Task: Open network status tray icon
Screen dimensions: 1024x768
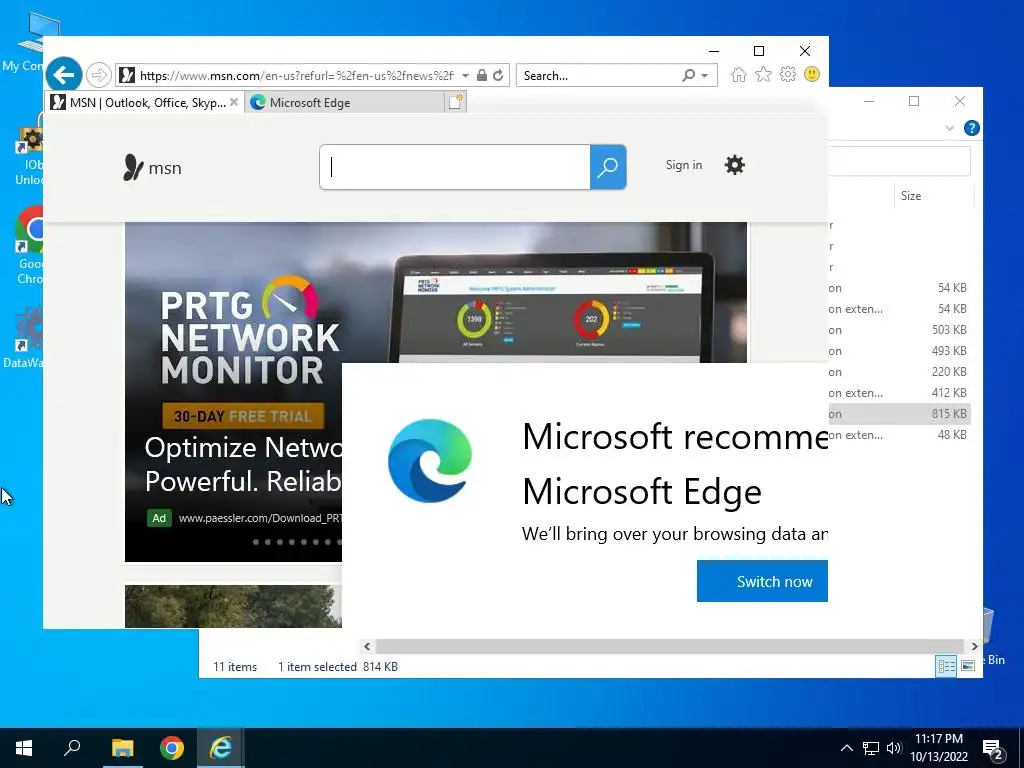Action: tap(871, 748)
